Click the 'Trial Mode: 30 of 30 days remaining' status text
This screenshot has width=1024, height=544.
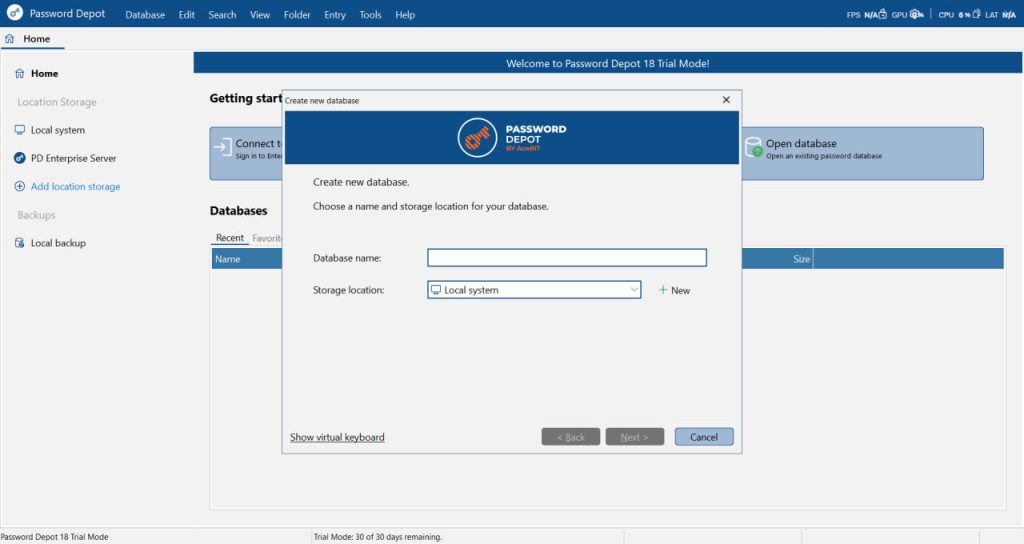pos(377,537)
